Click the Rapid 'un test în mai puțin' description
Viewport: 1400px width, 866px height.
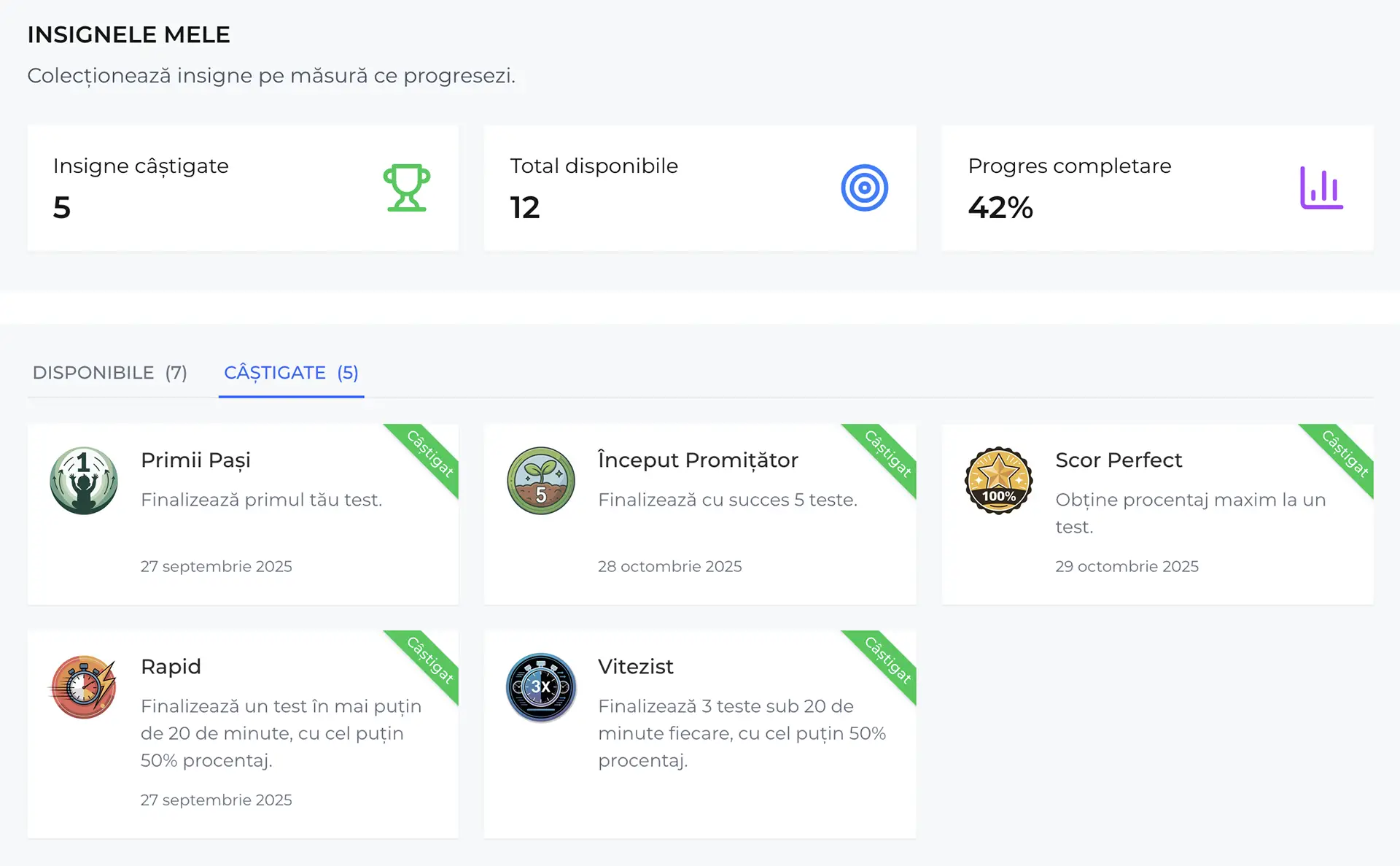[281, 734]
